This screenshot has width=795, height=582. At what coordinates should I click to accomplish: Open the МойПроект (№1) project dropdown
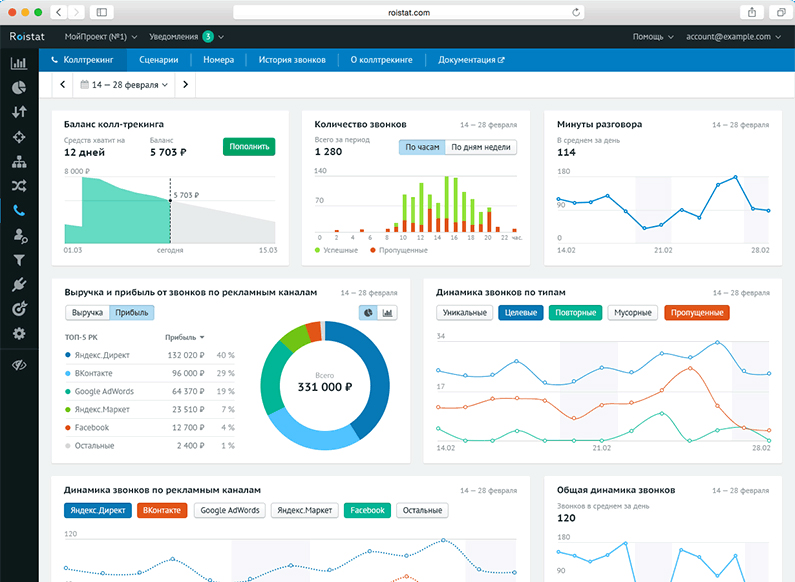[101, 36]
